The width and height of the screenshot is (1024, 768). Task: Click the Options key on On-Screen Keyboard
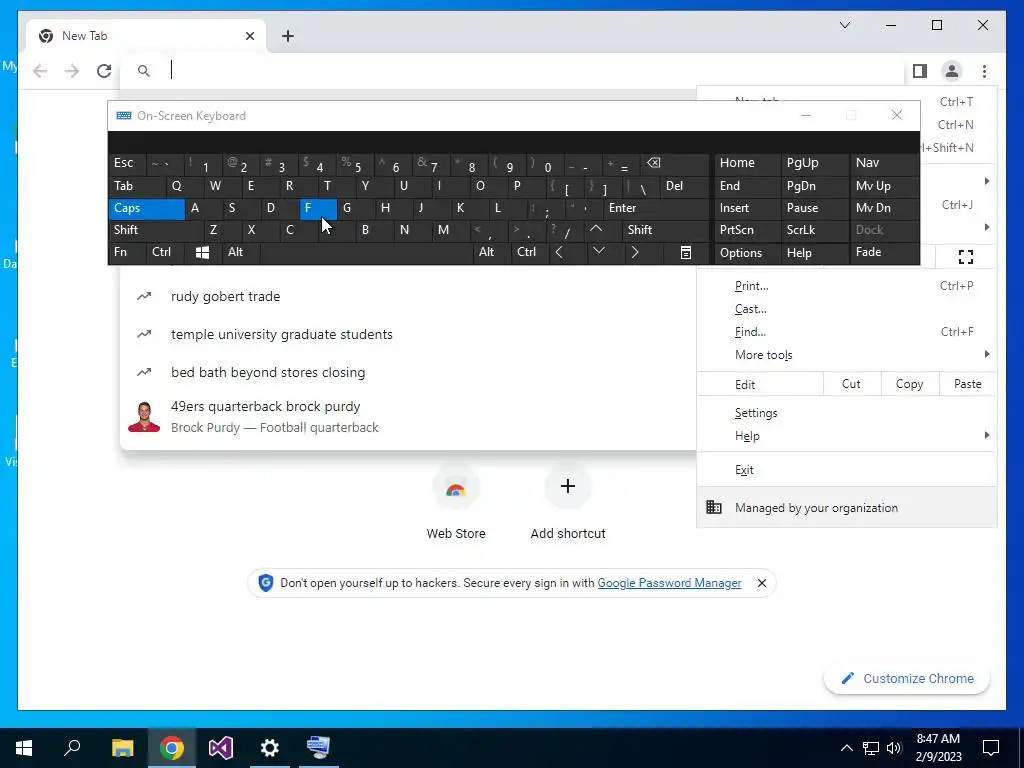click(x=747, y=253)
